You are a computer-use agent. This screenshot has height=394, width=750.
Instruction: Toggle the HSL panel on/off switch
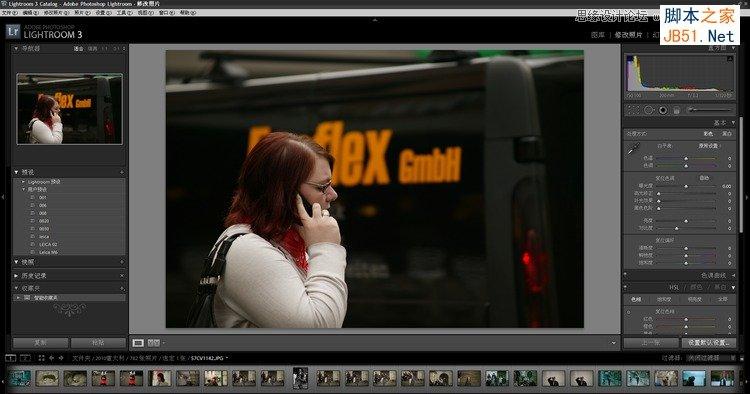coord(625,287)
